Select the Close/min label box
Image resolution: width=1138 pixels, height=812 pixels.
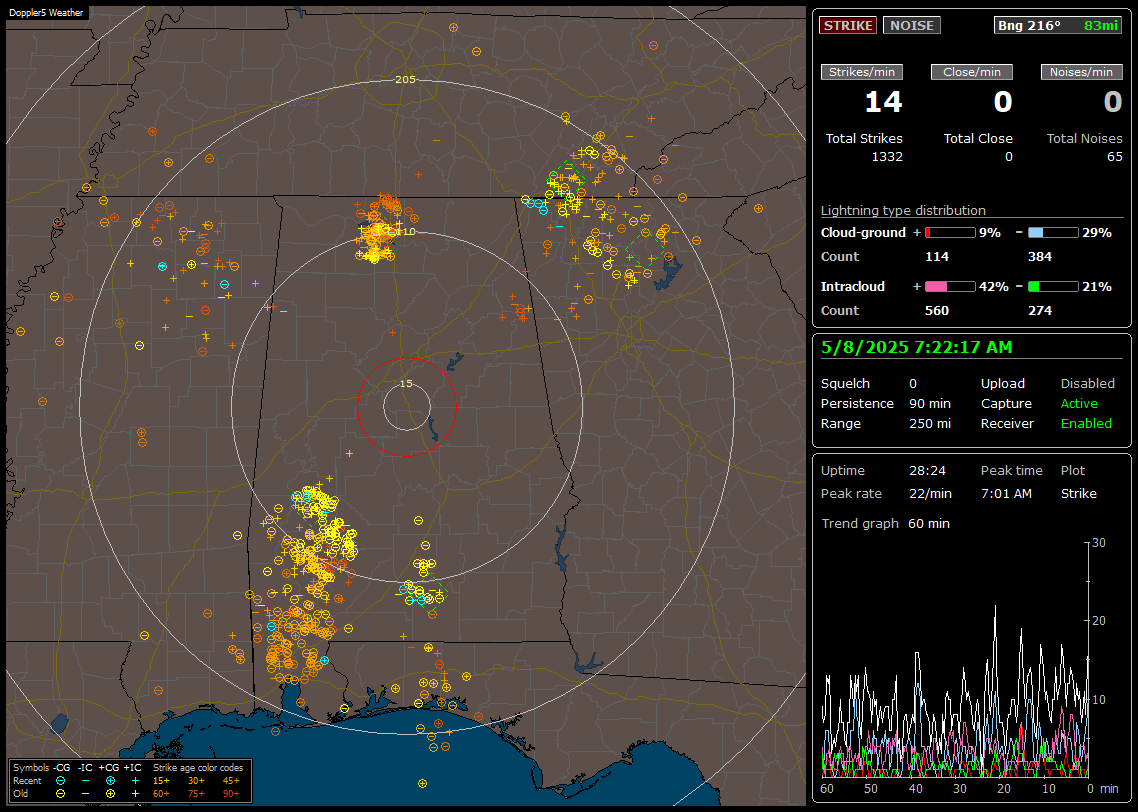[x=972, y=72]
